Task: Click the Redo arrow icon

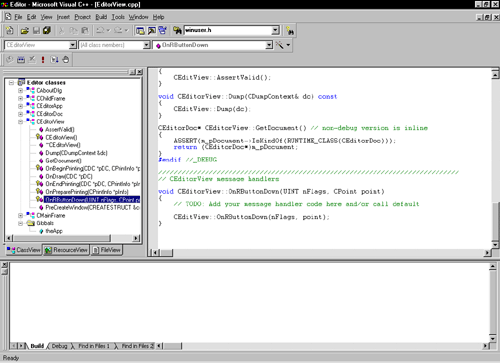Action: 118,30
